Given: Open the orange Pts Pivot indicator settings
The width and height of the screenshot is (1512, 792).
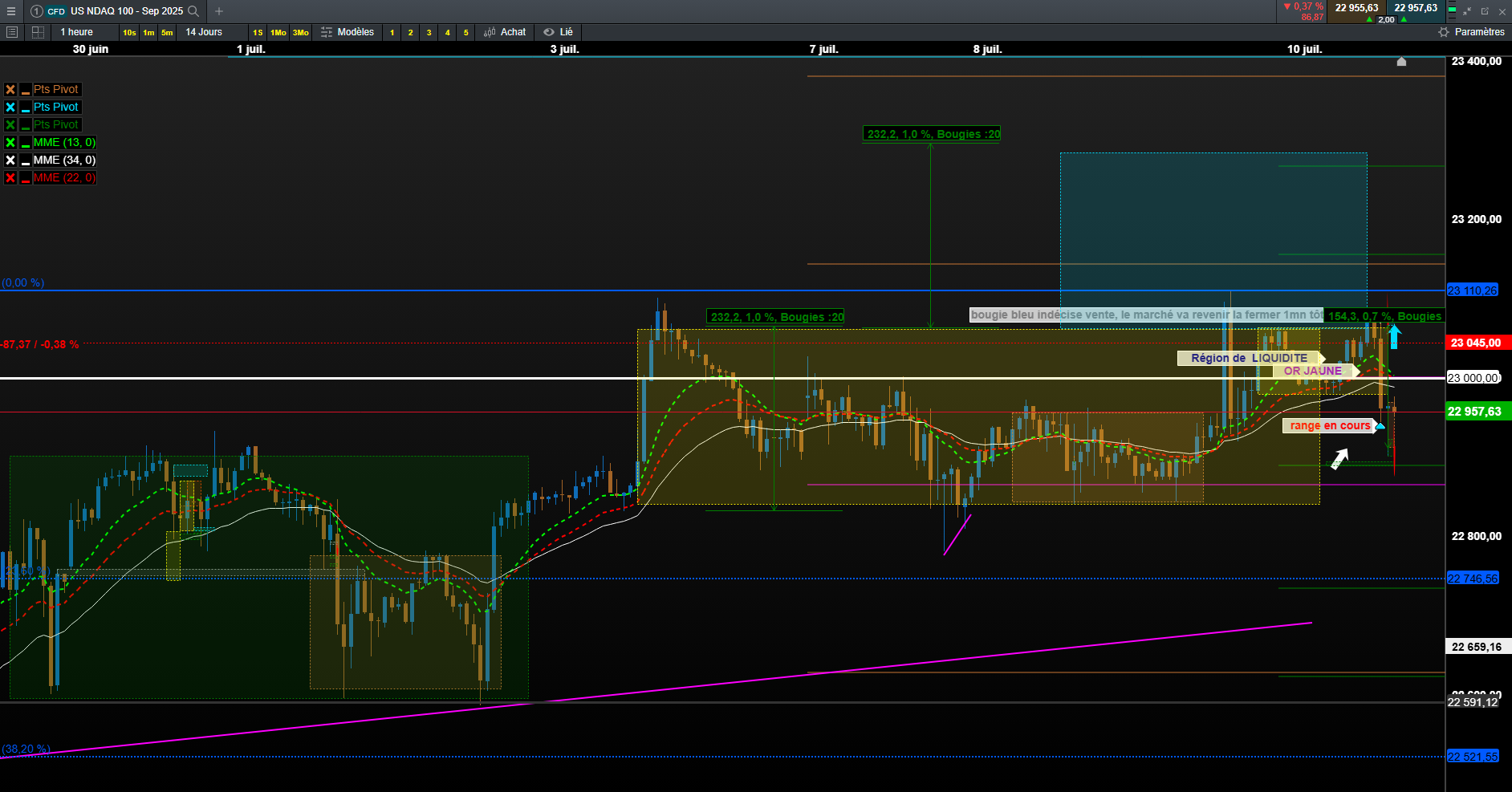Looking at the screenshot, I should (x=56, y=90).
